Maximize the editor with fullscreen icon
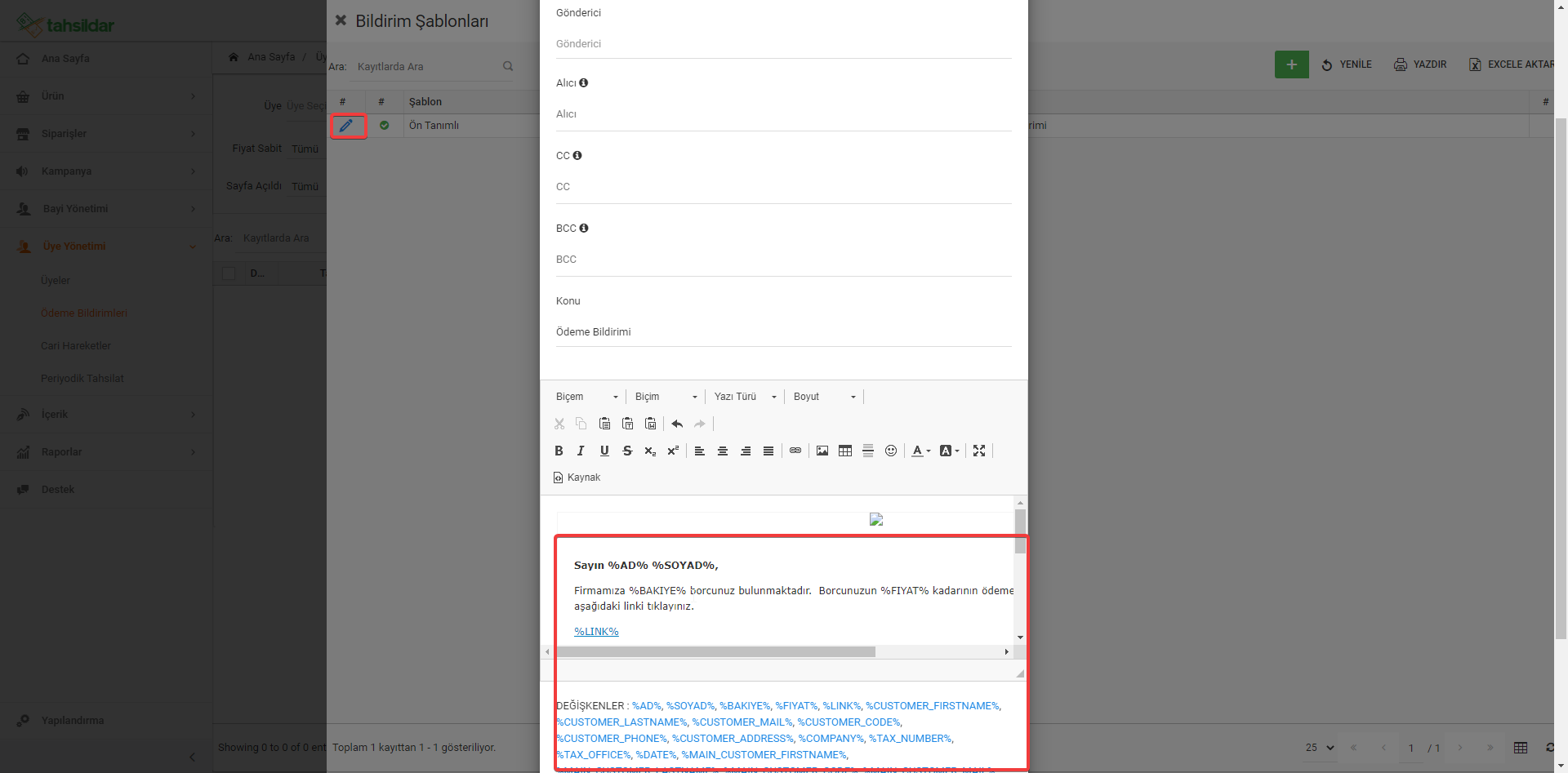The width and height of the screenshot is (1568, 773). 979,451
